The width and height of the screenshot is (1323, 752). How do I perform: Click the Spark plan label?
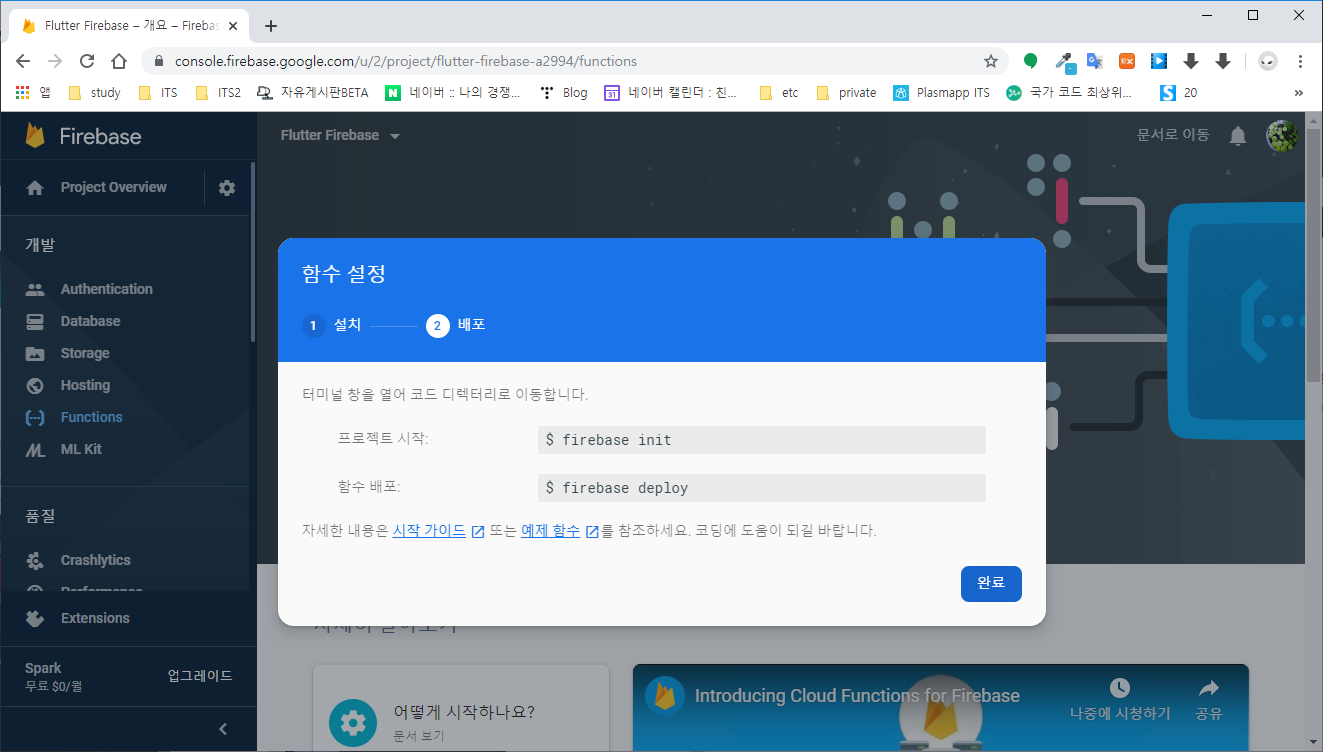[43, 668]
